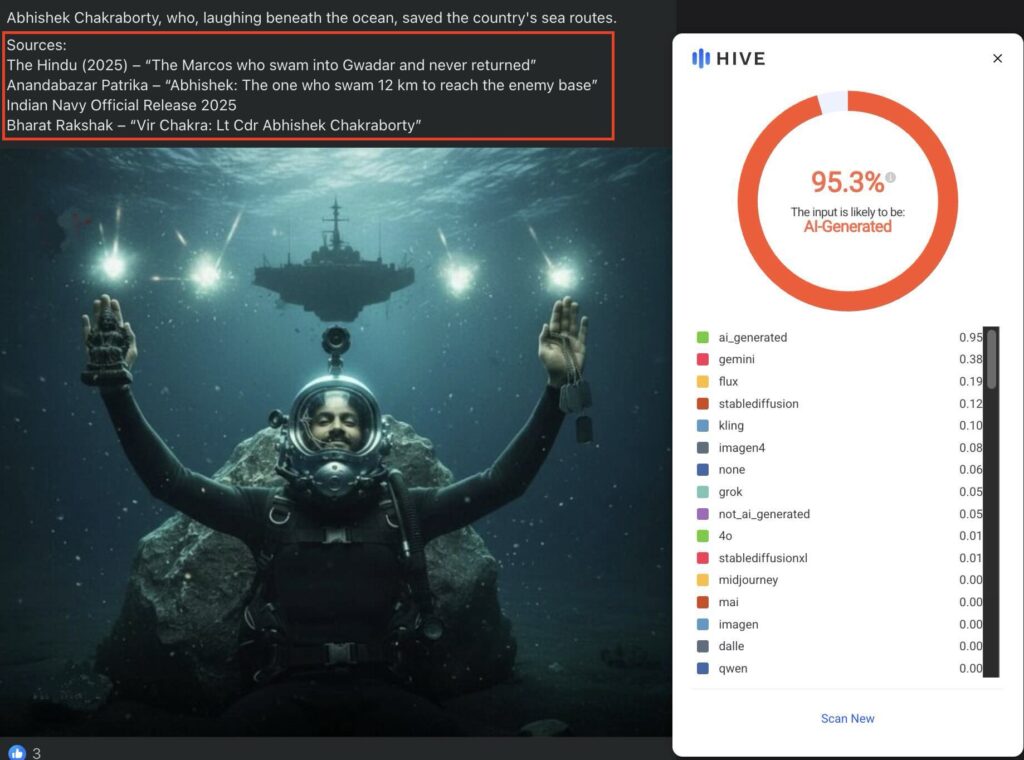1024x760 pixels.
Task: Select the stablediffusion result row
Action: [839, 404]
